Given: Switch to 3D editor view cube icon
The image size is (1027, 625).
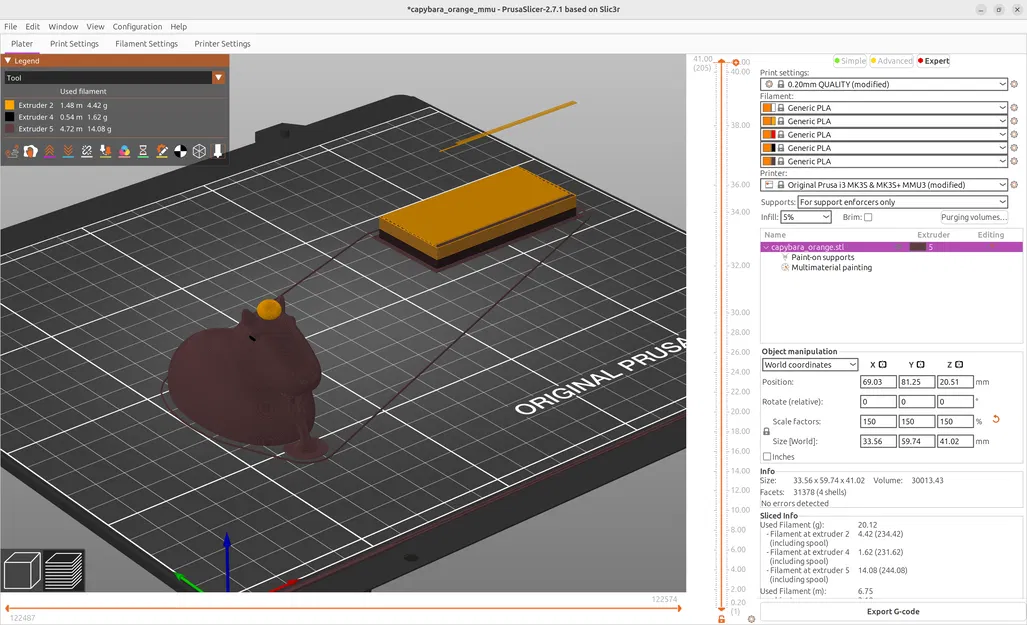Looking at the screenshot, I should pyautogui.click(x=22, y=571).
